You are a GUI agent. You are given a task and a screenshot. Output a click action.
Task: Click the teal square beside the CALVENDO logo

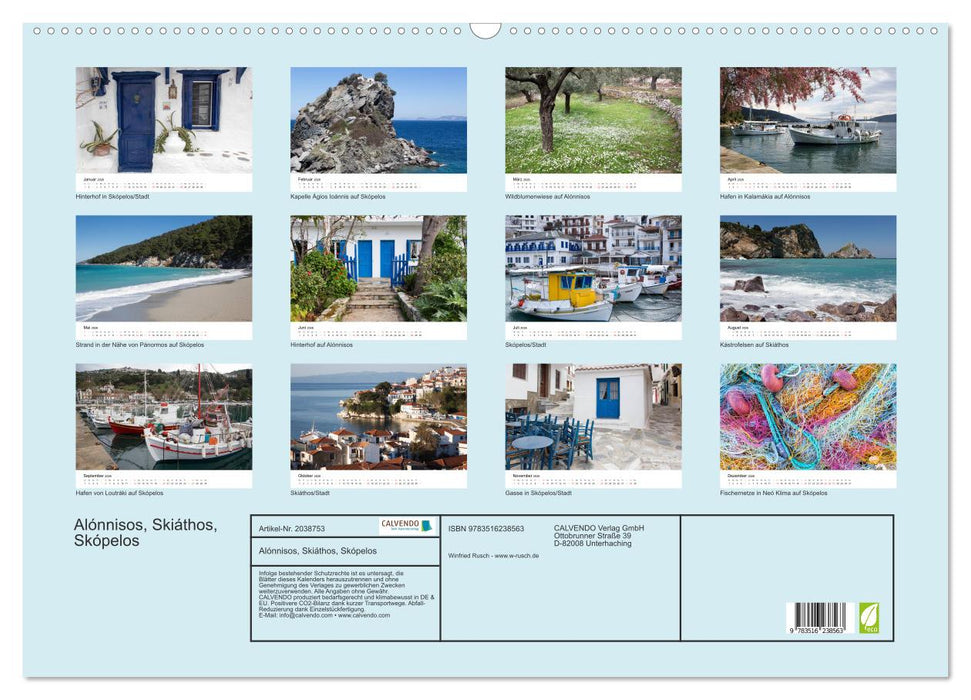click(428, 527)
